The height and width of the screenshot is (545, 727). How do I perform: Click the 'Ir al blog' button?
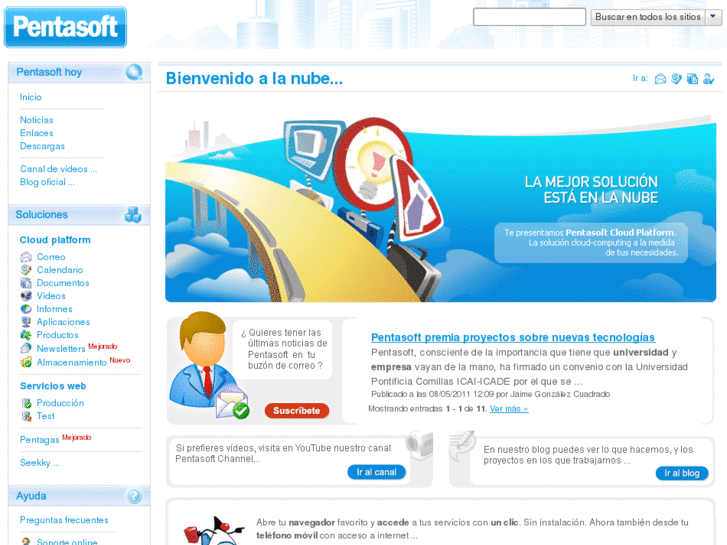682,473
